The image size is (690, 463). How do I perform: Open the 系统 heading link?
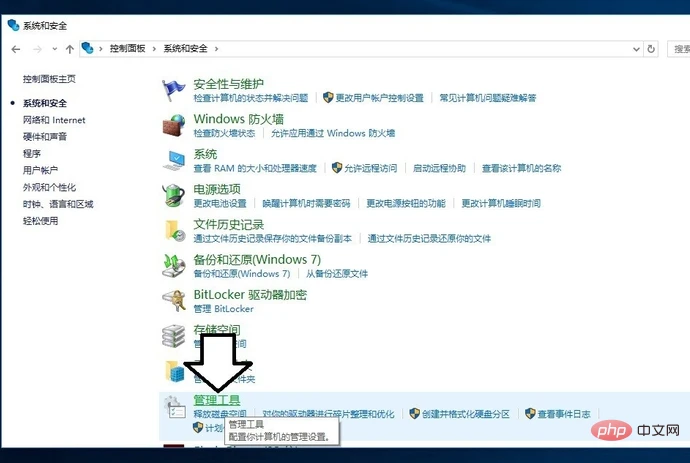click(x=205, y=154)
